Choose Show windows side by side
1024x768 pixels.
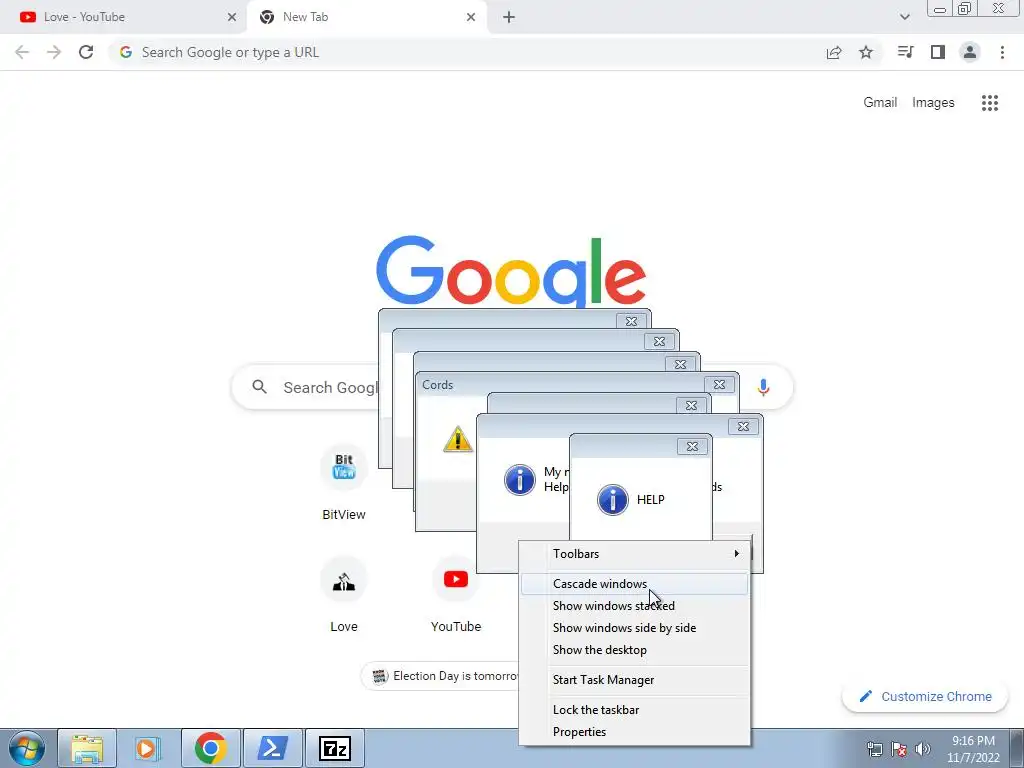coord(635,628)
